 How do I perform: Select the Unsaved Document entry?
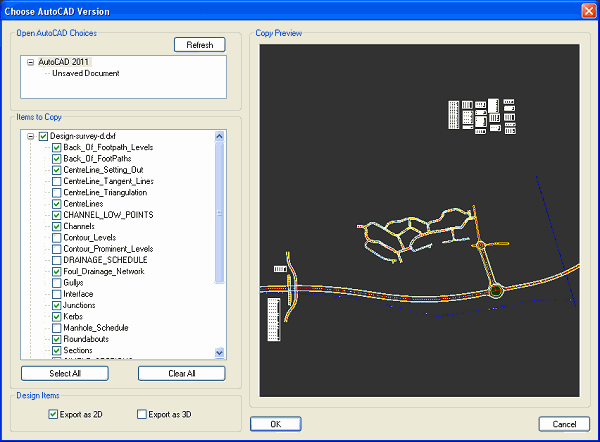86,73
